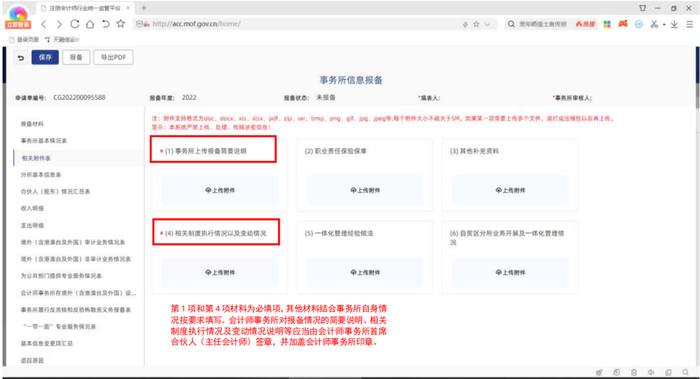Viewport: 700px width, 379px height.
Task: Expand address bar dropdown chevron
Action: pos(488,25)
